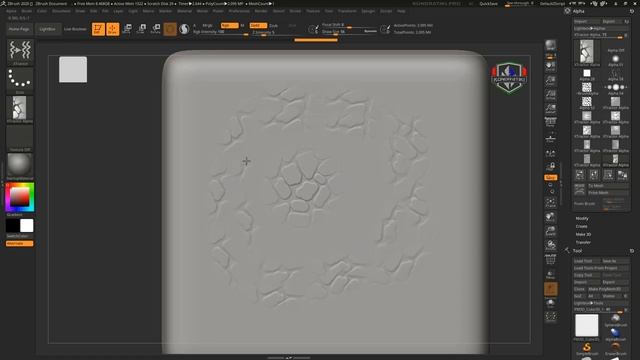Activate the Move tool in top shelf

pyautogui.click(x=127, y=29)
